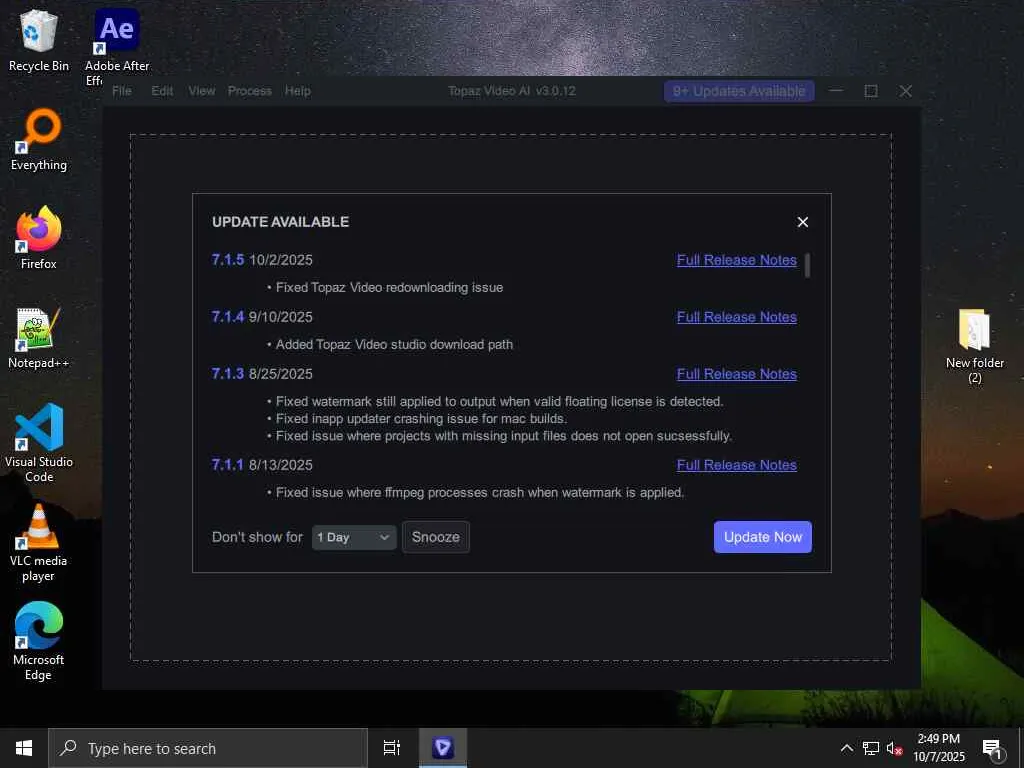Click version number 7.1.4
The height and width of the screenshot is (768, 1024).
(x=227, y=317)
